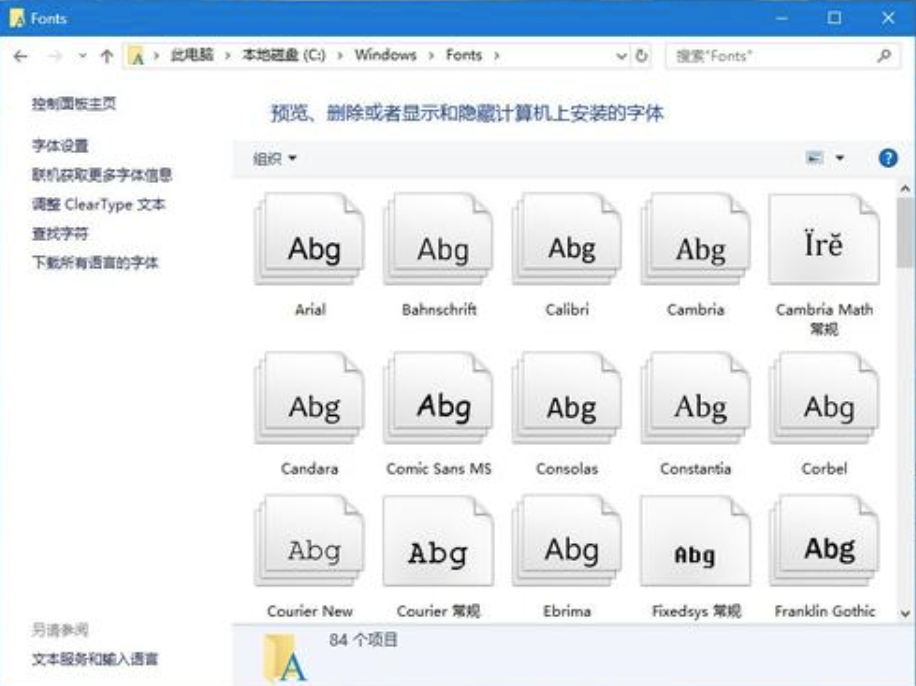Click the view layout icon in toolbar
The width and height of the screenshot is (916, 686).
(x=814, y=158)
